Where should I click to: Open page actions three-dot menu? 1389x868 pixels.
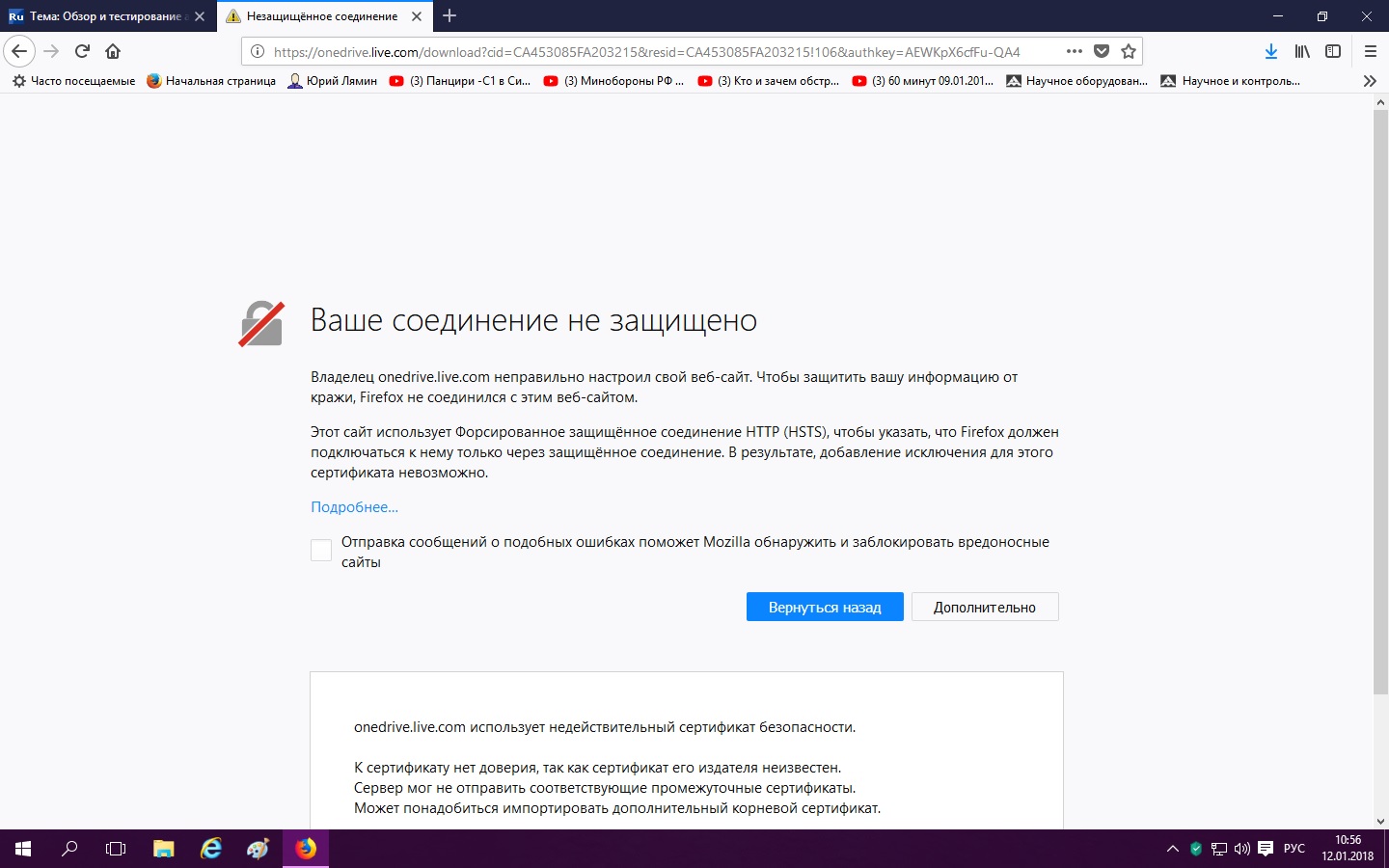(1075, 52)
